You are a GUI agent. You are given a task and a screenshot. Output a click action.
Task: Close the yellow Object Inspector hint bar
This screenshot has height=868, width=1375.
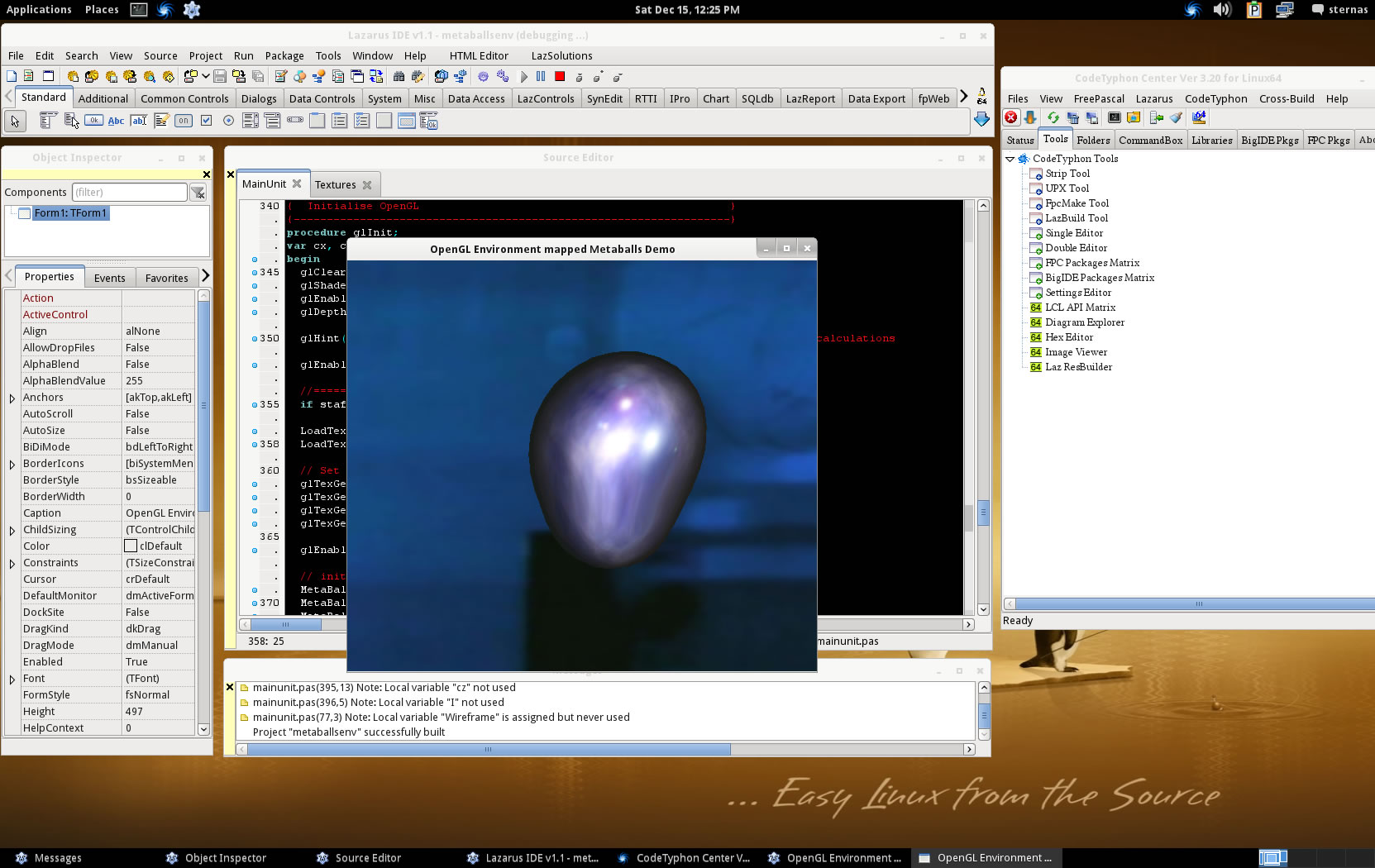click(207, 174)
